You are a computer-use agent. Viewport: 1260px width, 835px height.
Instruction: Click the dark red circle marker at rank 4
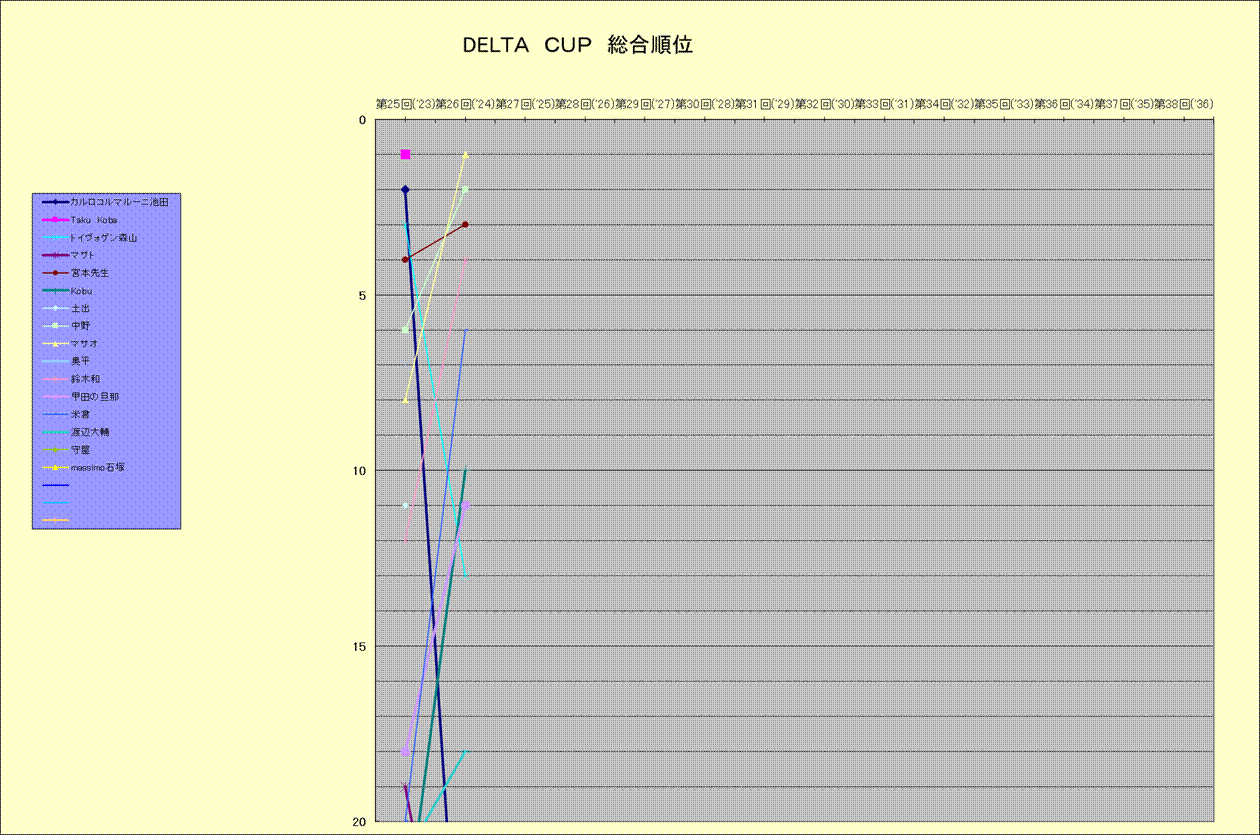(x=405, y=259)
